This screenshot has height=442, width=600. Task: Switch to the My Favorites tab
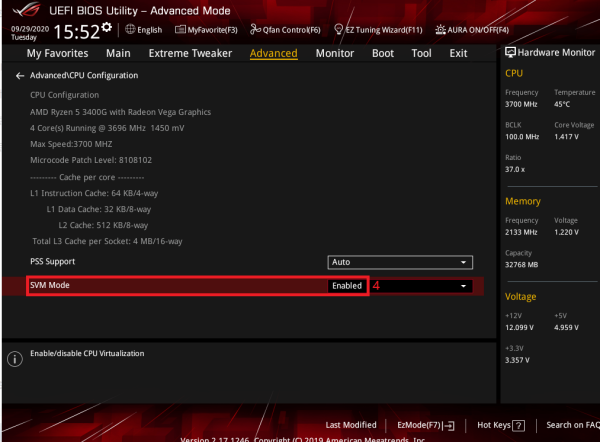click(x=60, y=53)
